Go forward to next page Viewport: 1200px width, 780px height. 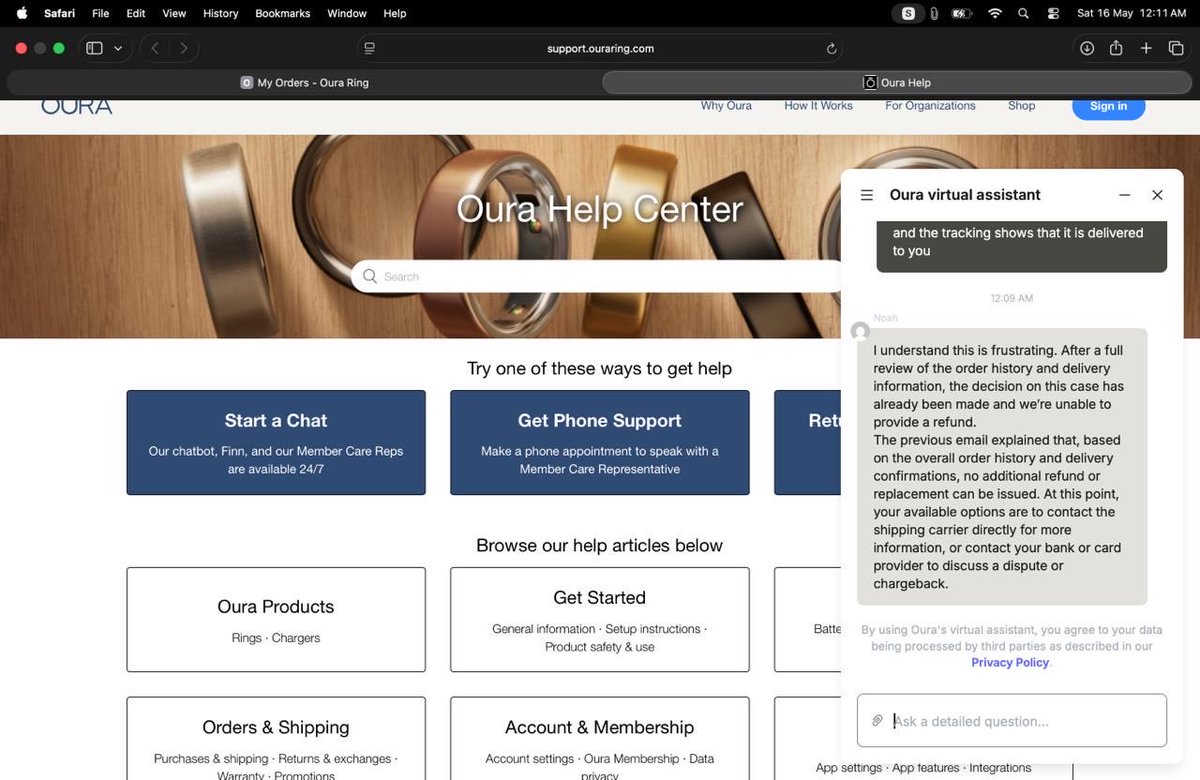[183, 48]
